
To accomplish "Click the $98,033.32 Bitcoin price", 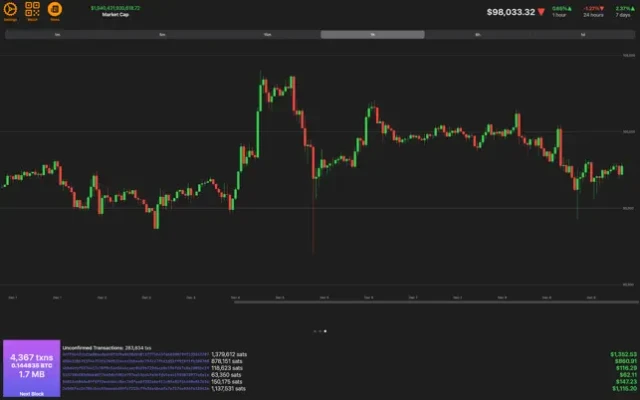I will pos(510,12).
